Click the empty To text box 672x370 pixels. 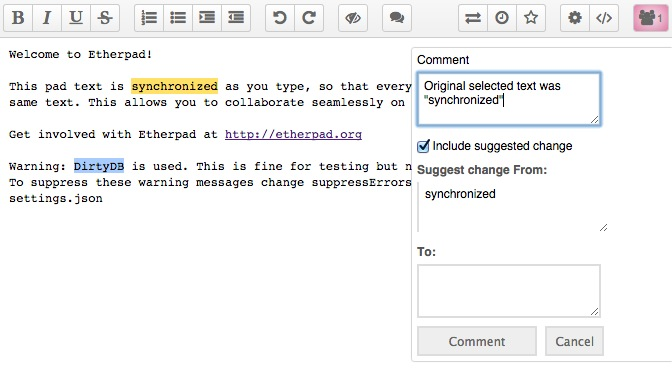click(x=509, y=291)
